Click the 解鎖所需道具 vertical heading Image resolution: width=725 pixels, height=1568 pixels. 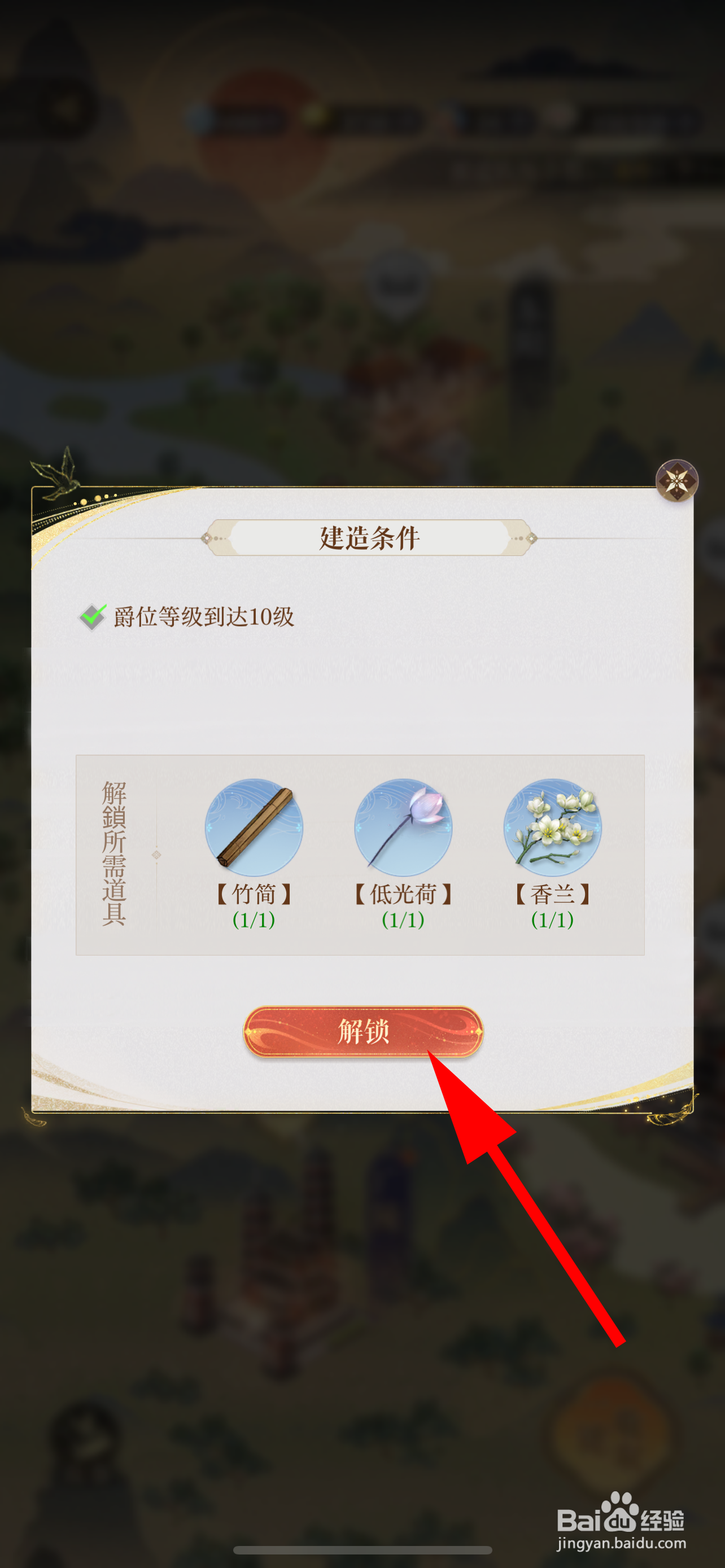114,853
